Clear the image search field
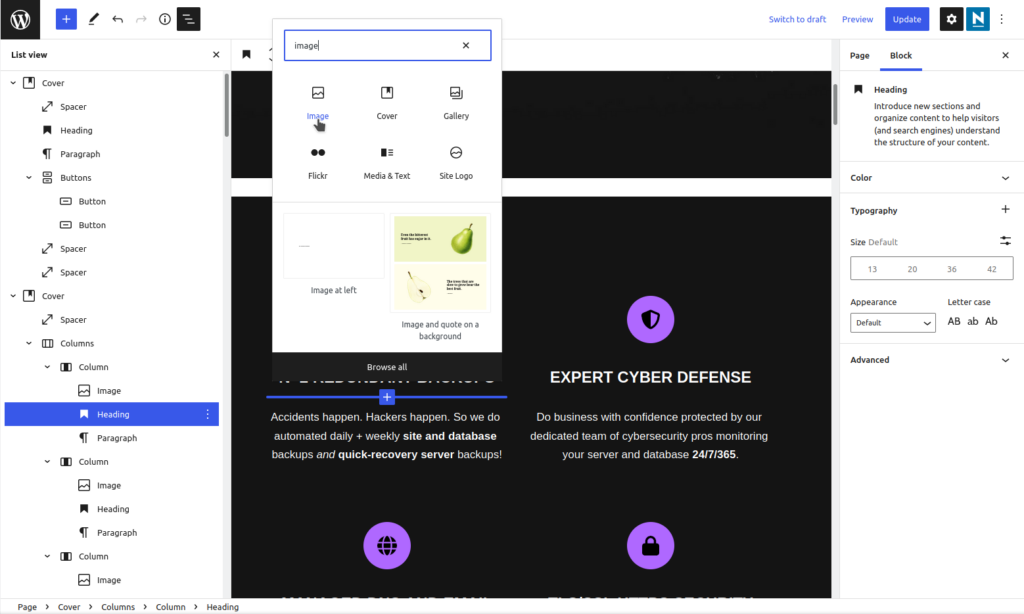Viewport: 1024px width, 614px height. pyautogui.click(x=466, y=45)
